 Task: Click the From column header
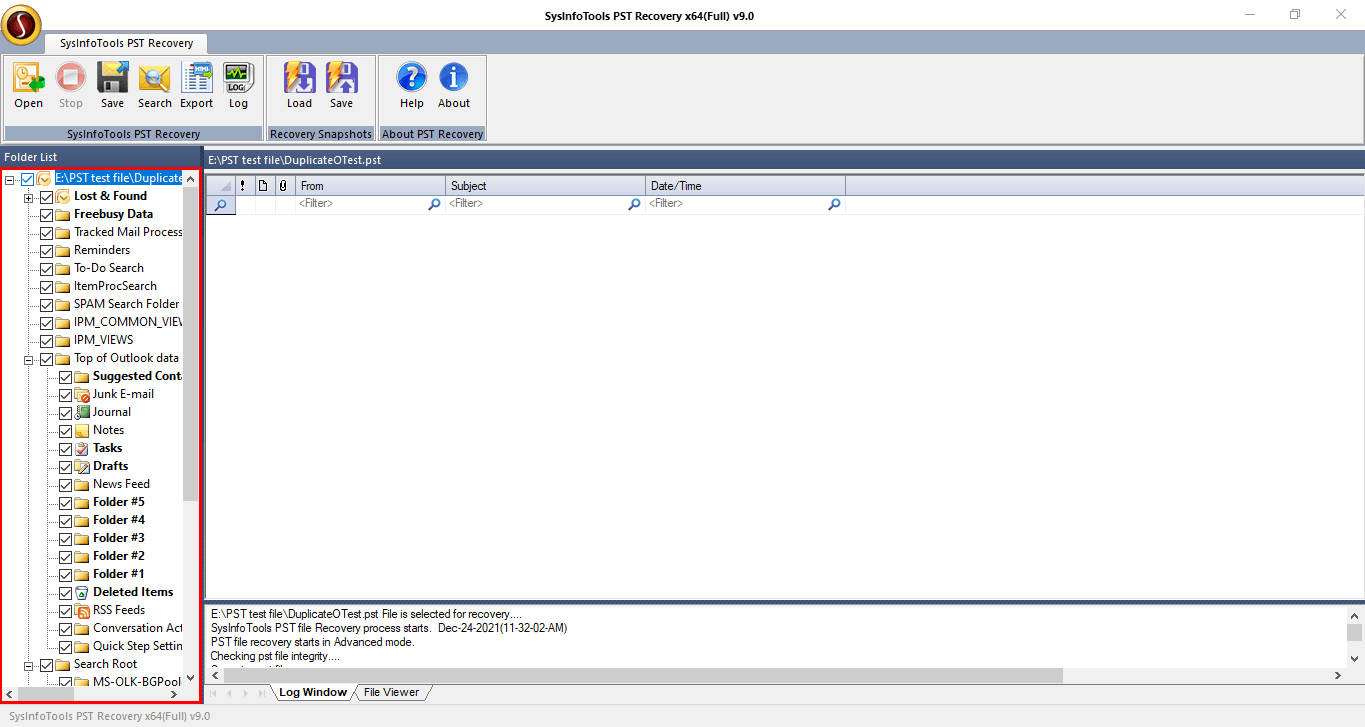point(371,185)
